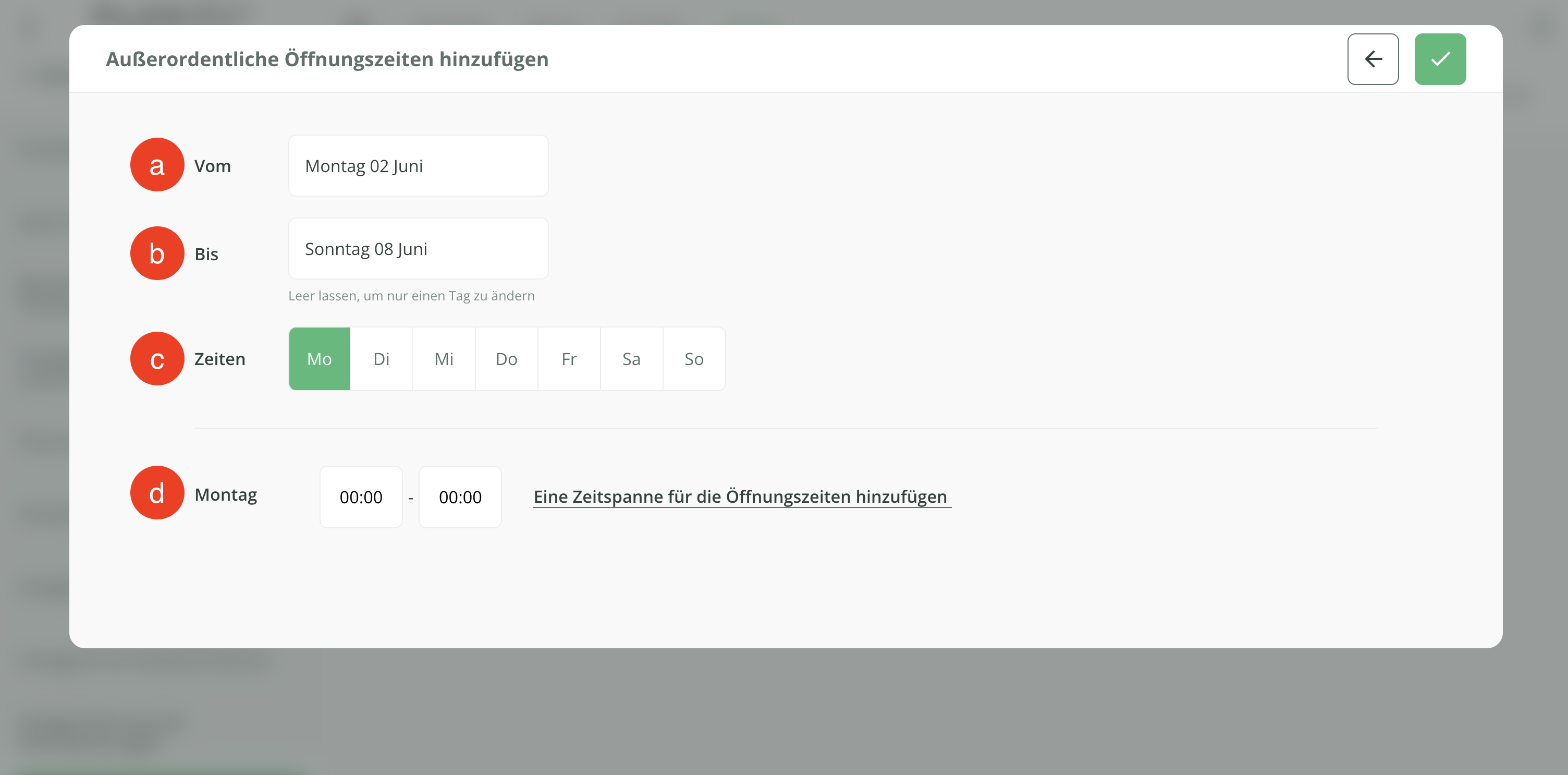Click the hint 'Leer lassen, um nur einen Tag'
The image size is (1568, 775).
point(411,296)
